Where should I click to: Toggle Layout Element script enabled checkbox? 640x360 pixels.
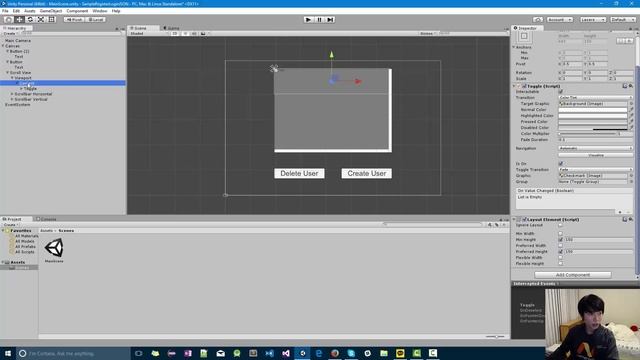pyautogui.click(x=524, y=220)
